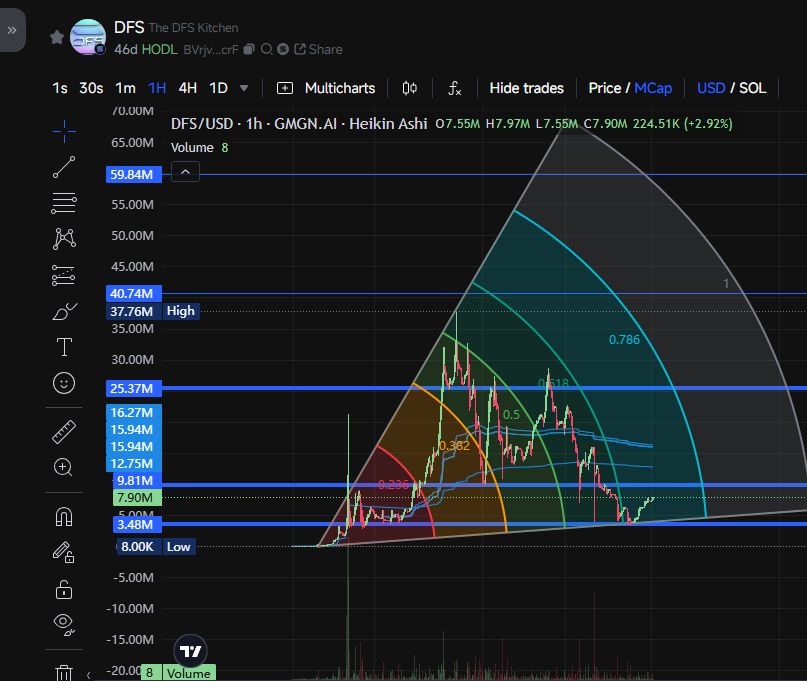The width and height of the screenshot is (807, 681).
Task: Switch to the 1D timeframe tab
Action: [x=219, y=88]
